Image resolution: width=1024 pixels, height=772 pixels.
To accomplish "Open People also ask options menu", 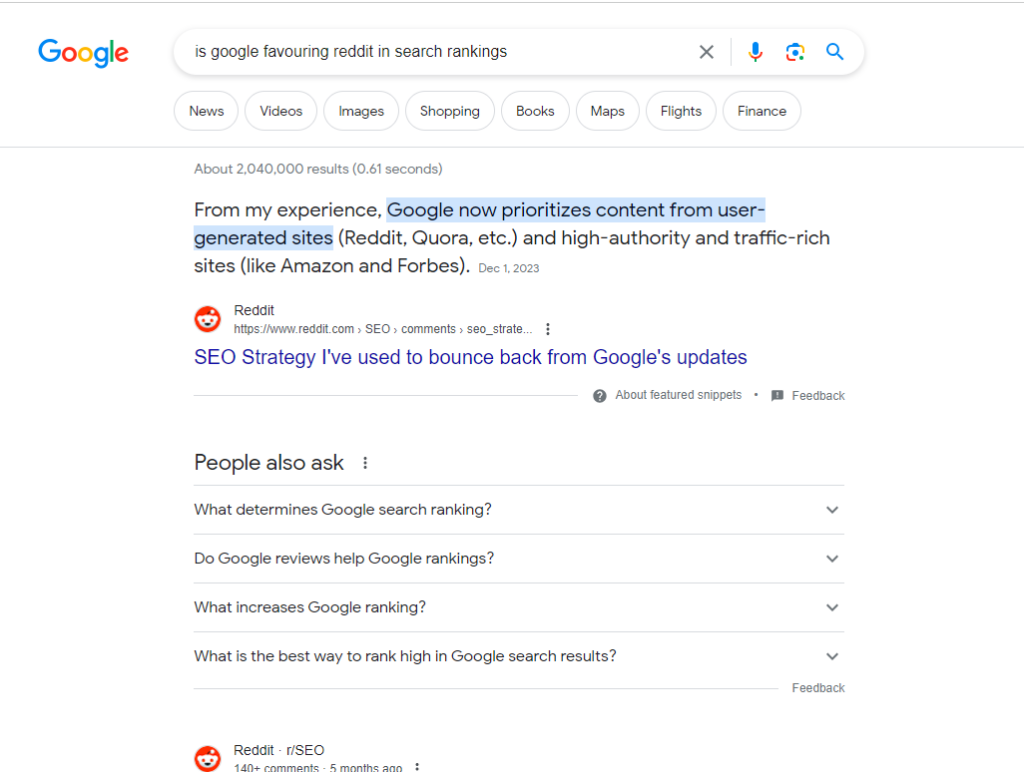I will point(365,463).
